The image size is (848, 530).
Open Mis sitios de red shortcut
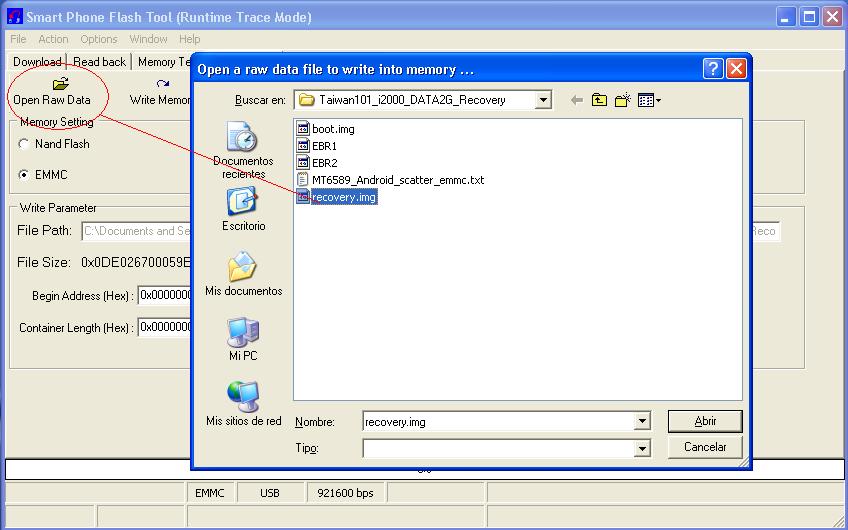[243, 404]
